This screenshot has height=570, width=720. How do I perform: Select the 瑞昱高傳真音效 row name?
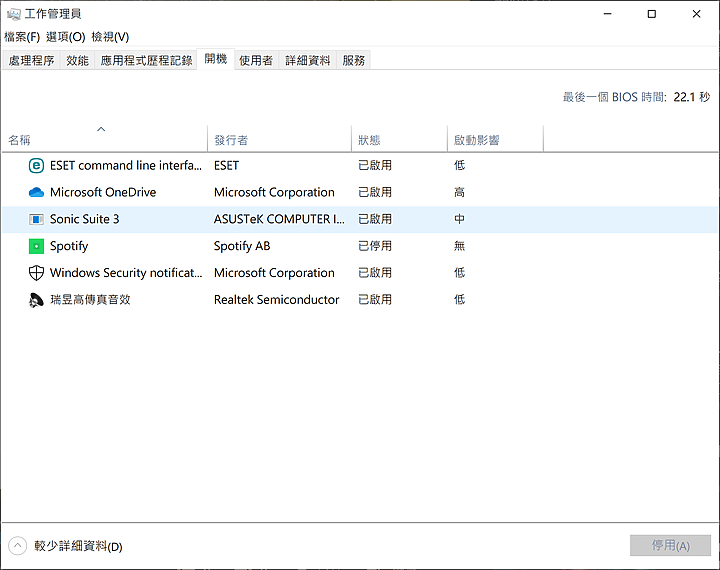pyautogui.click(x=90, y=300)
